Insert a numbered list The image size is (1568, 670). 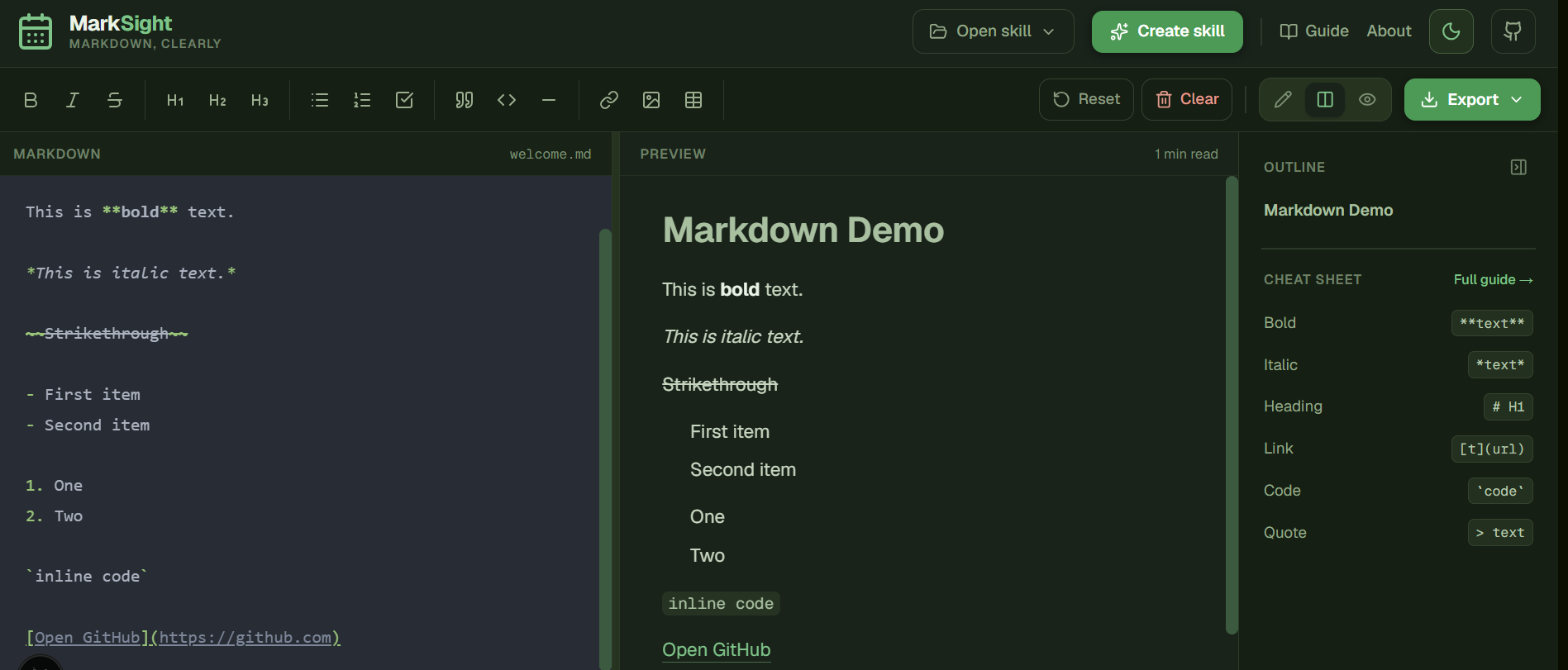[x=362, y=100]
